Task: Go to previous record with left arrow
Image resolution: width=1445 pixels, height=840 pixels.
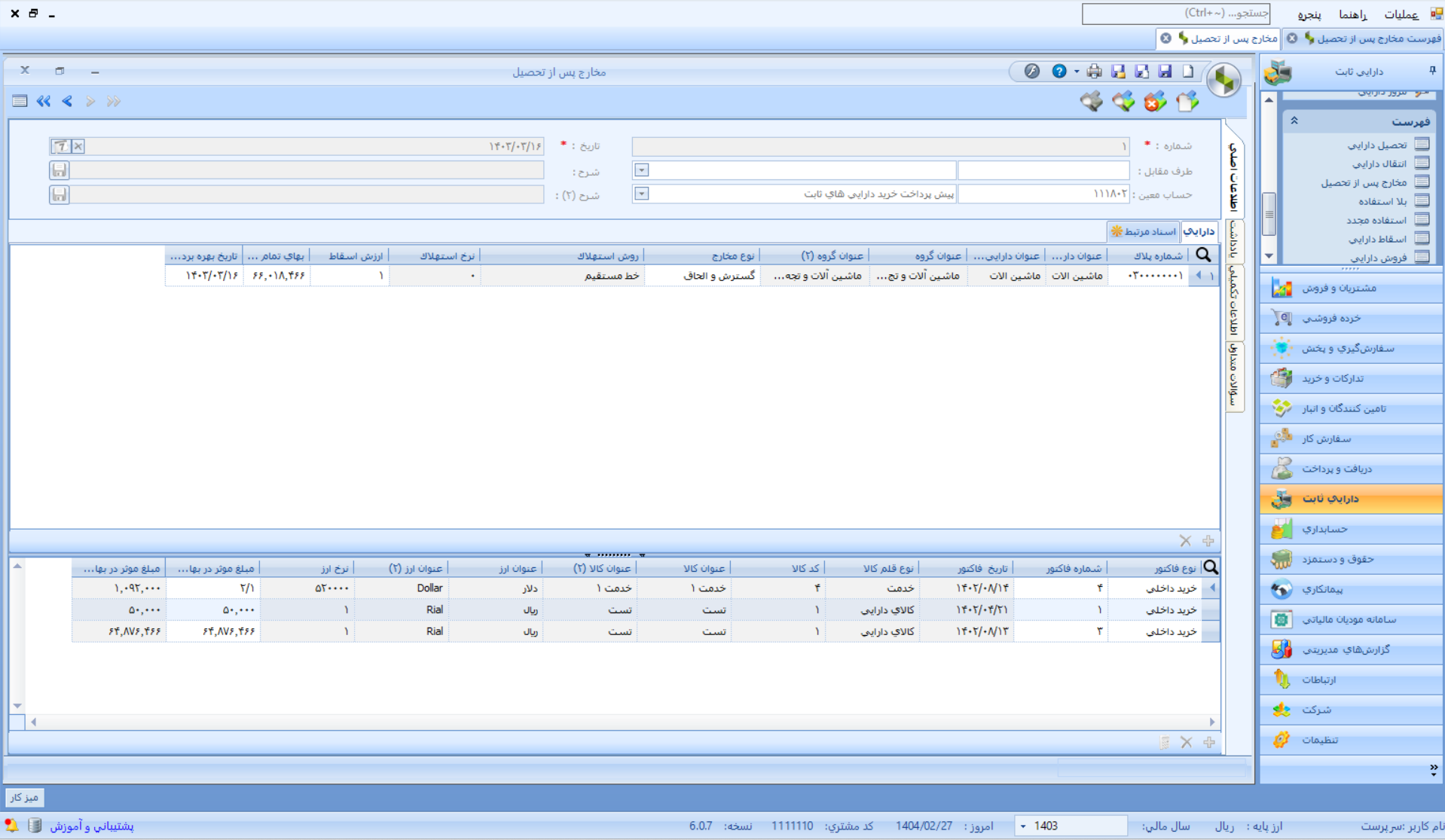Action: coord(68,101)
